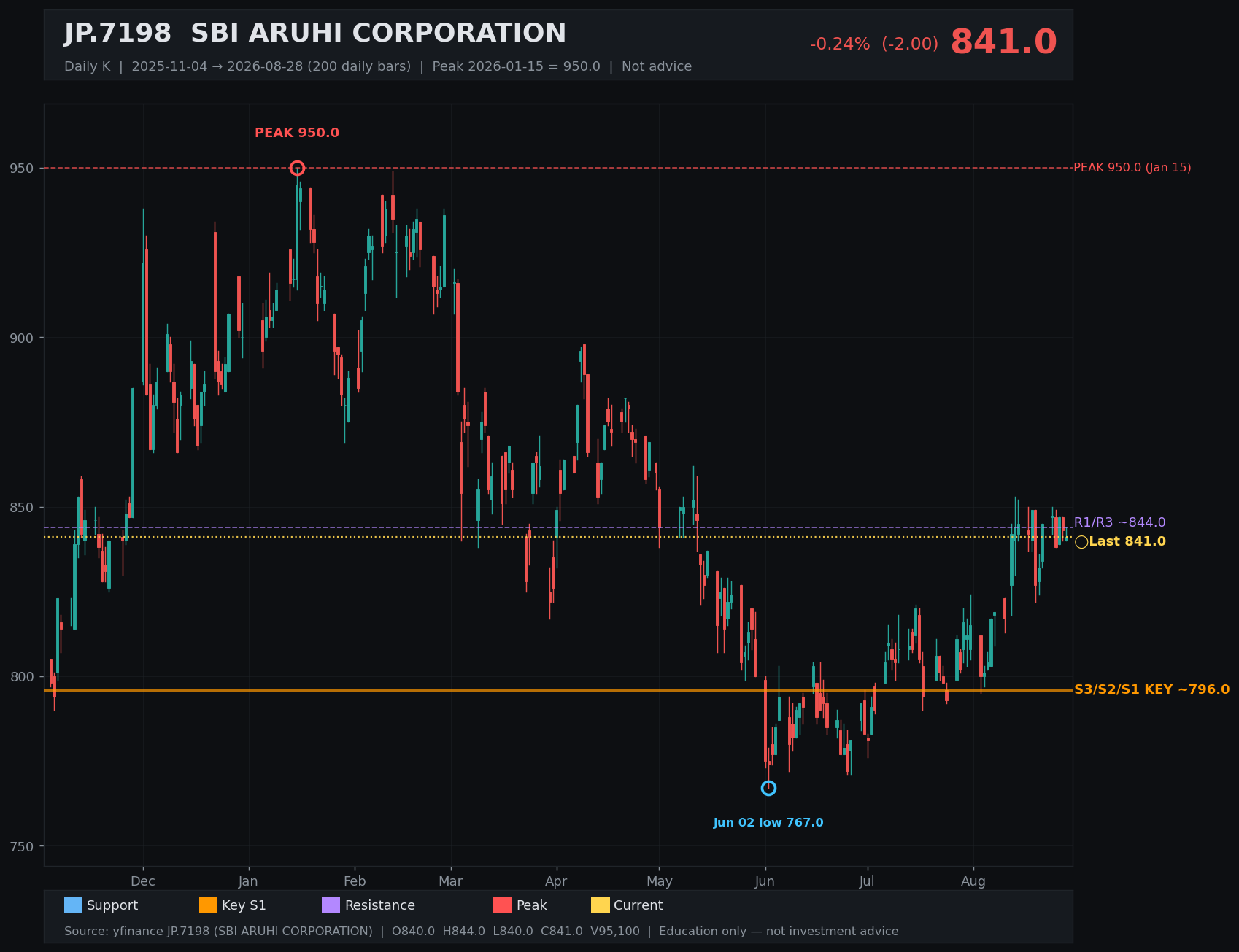Select the "Peak" legend label text
The height and width of the screenshot is (952, 1239).
click(x=532, y=905)
